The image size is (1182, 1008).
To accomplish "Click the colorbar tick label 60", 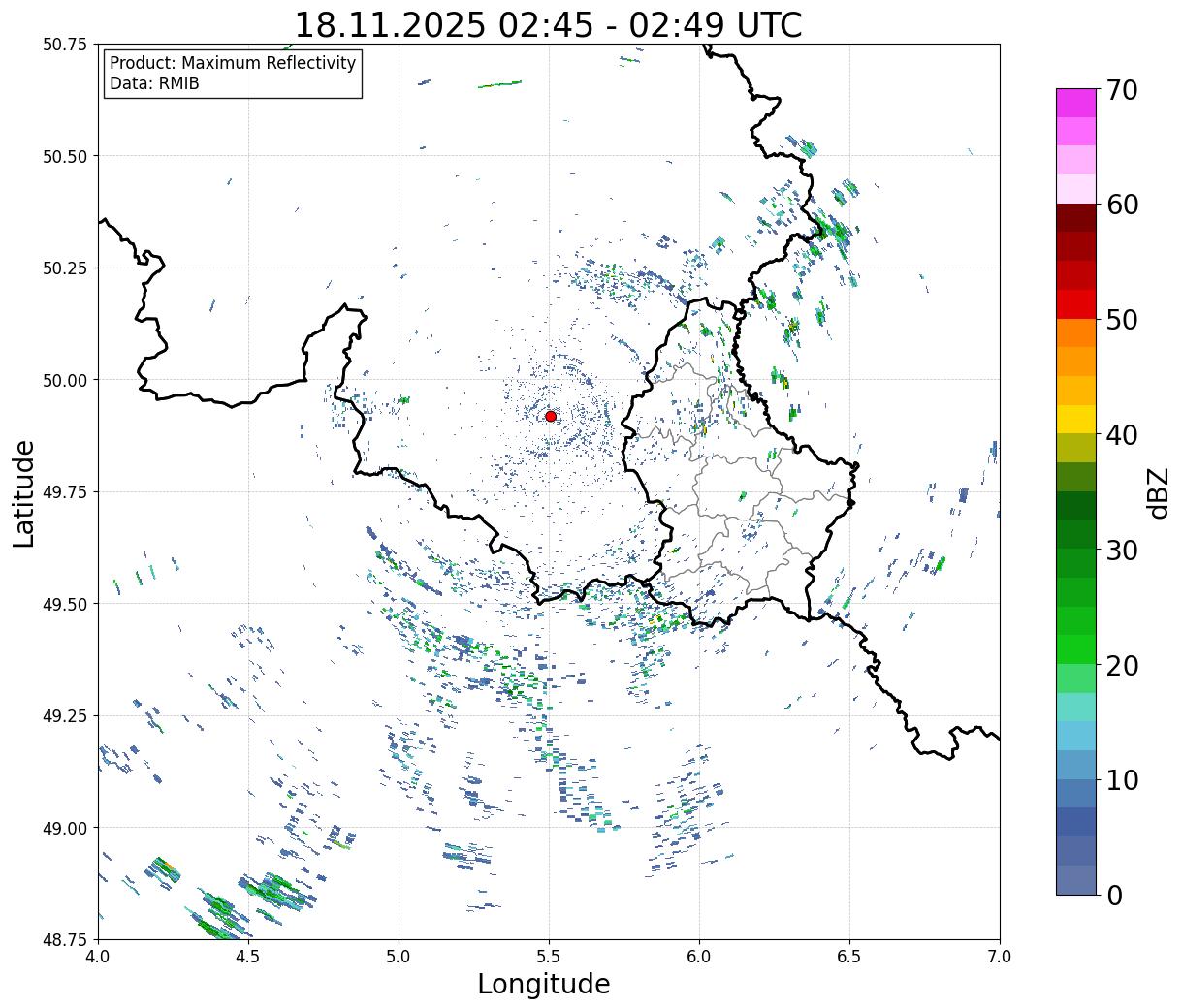I will coord(1122,205).
